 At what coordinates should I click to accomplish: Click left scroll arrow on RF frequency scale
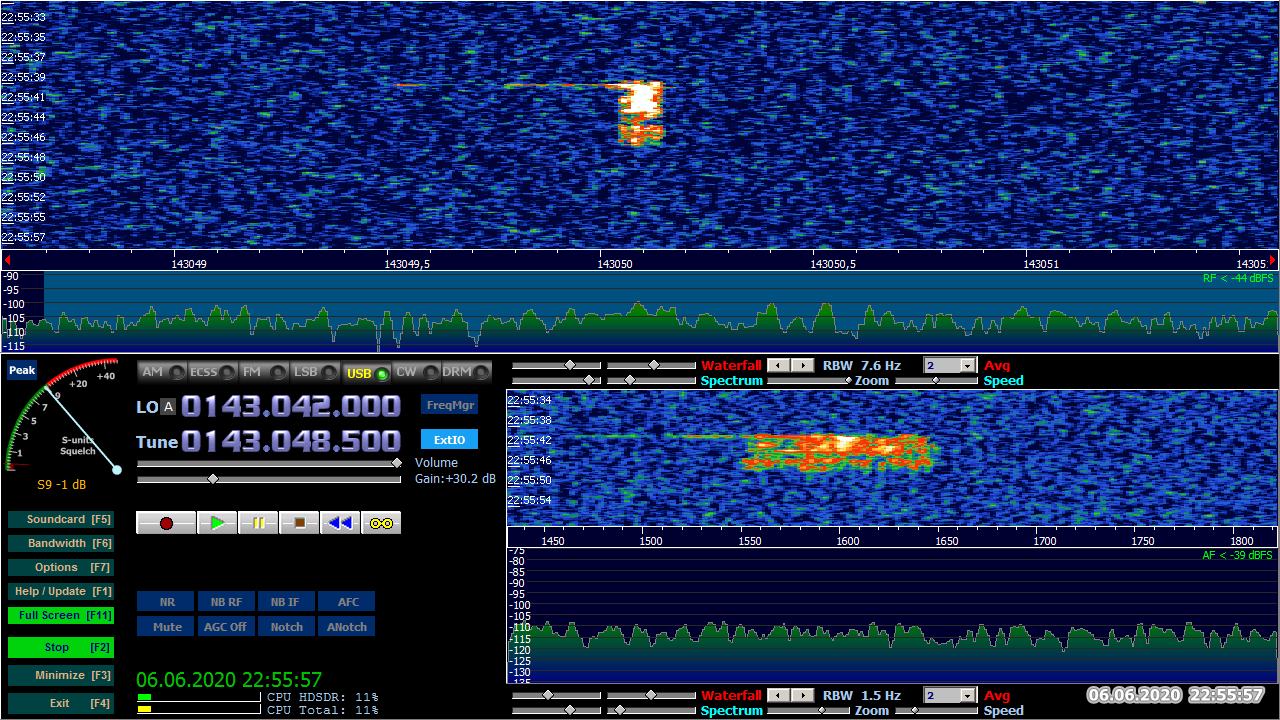click(x=7, y=260)
